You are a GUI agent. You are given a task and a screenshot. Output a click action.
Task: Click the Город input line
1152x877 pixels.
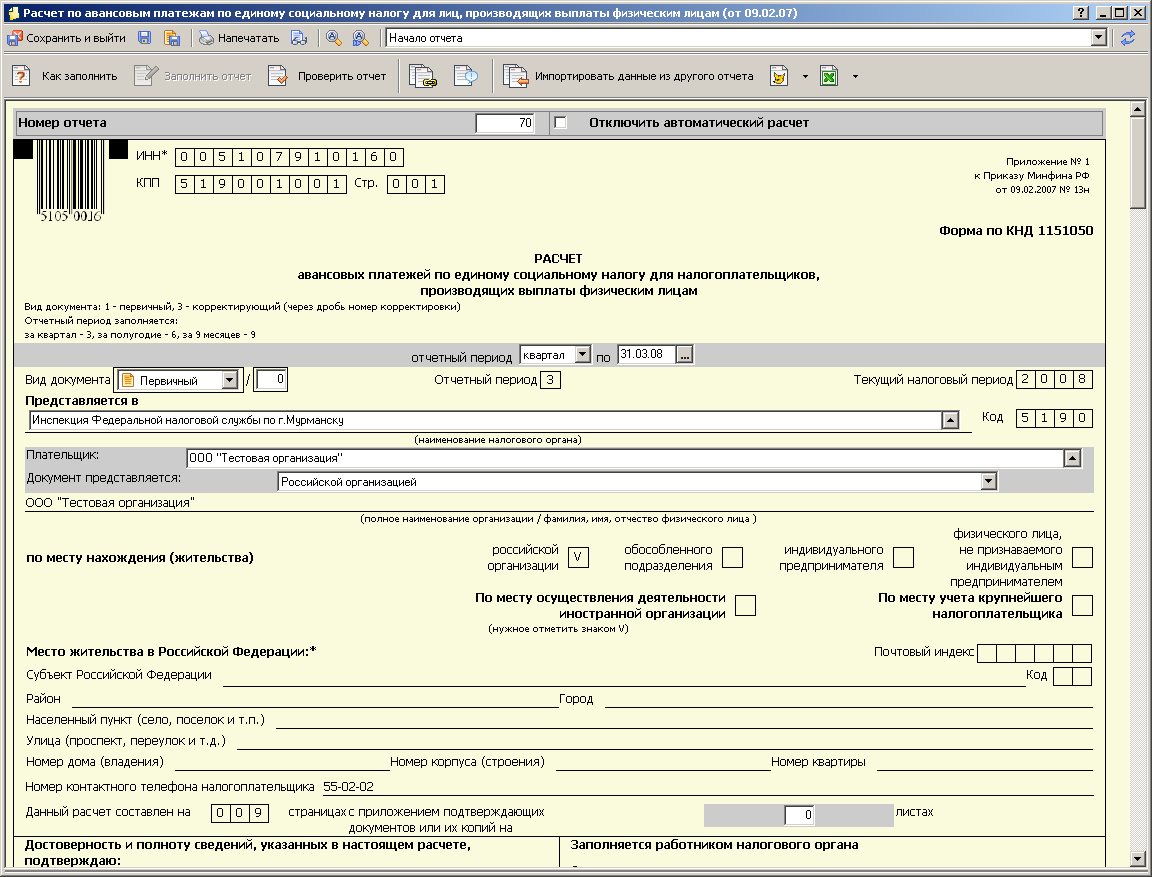click(x=849, y=699)
